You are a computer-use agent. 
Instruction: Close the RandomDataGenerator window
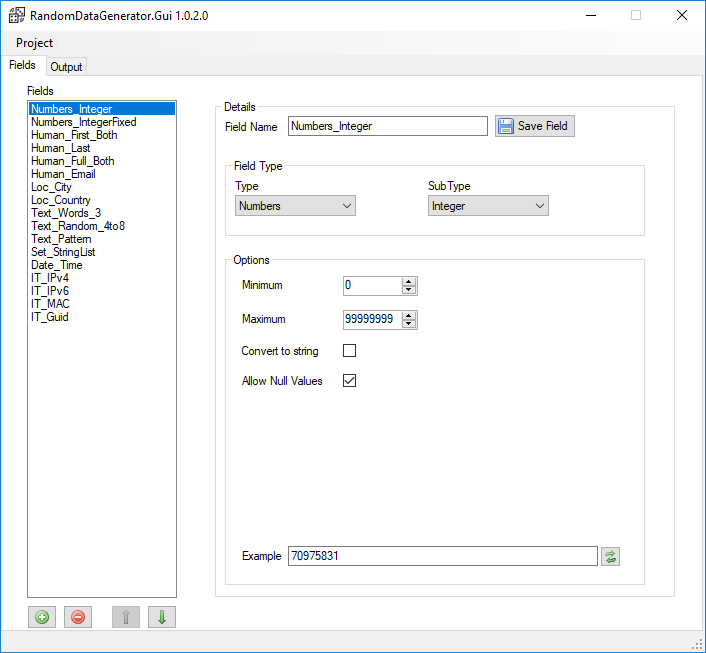coord(682,15)
